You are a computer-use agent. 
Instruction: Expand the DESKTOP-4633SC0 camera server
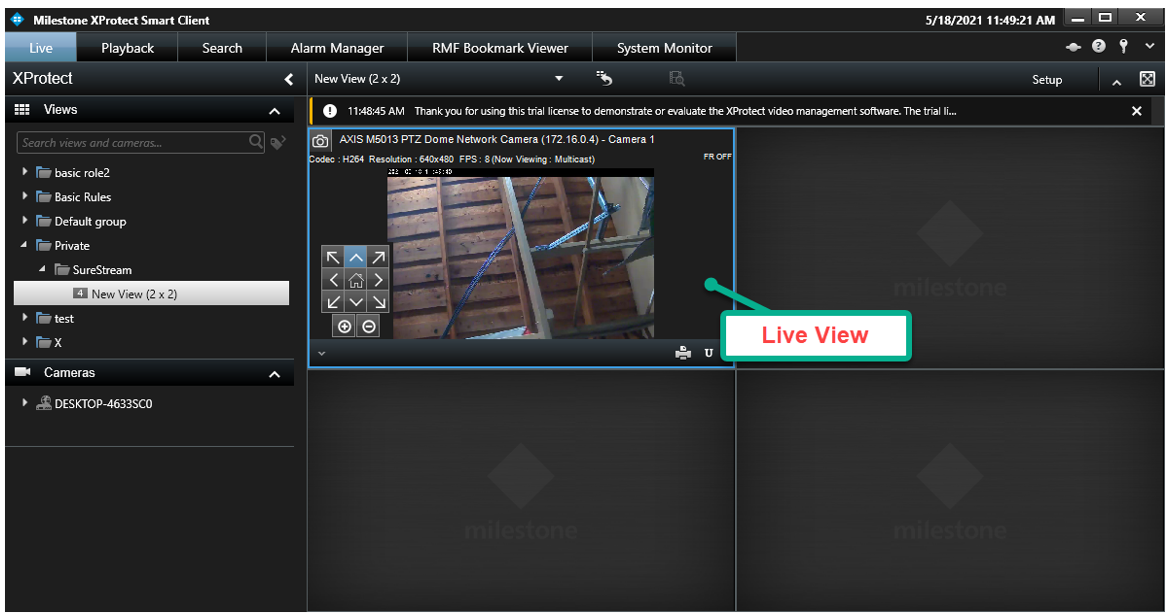(x=25, y=404)
